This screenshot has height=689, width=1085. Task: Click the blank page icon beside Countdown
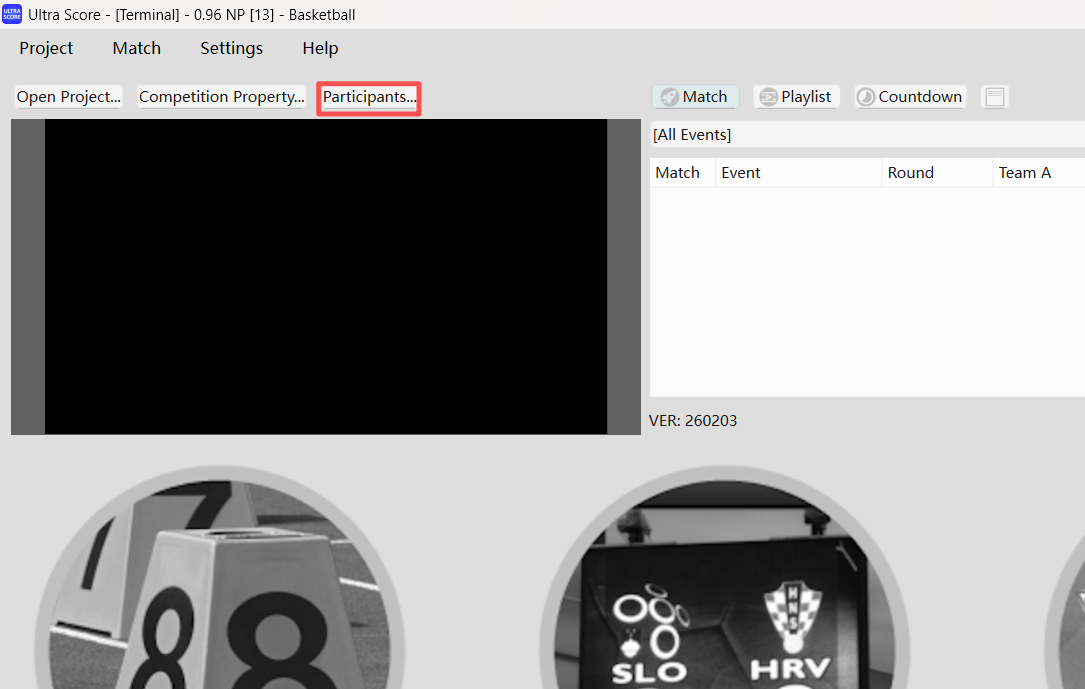tap(994, 97)
